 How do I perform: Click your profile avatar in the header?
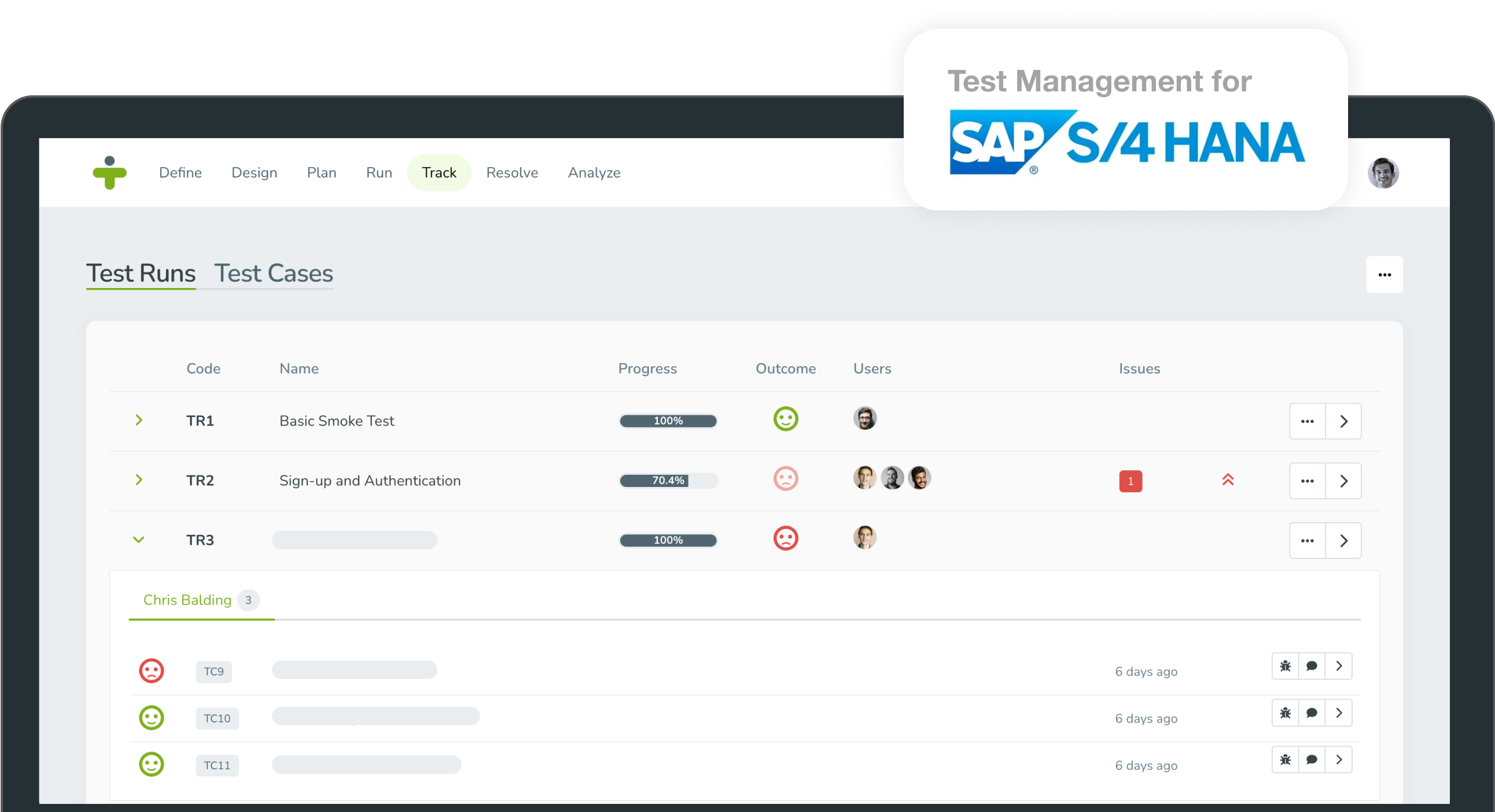[1383, 172]
